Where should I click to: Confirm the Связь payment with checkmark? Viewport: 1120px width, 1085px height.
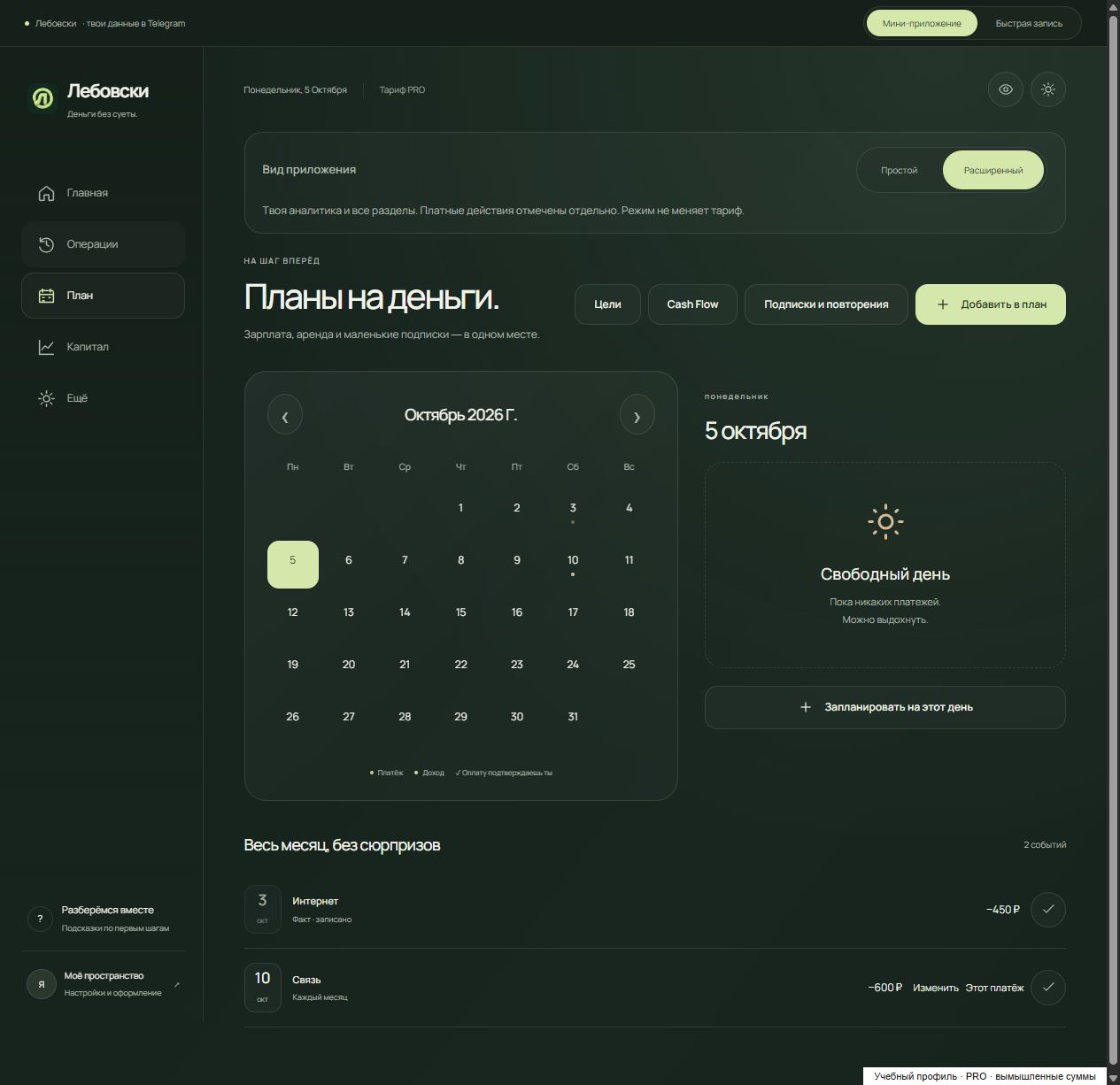coord(1048,987)
